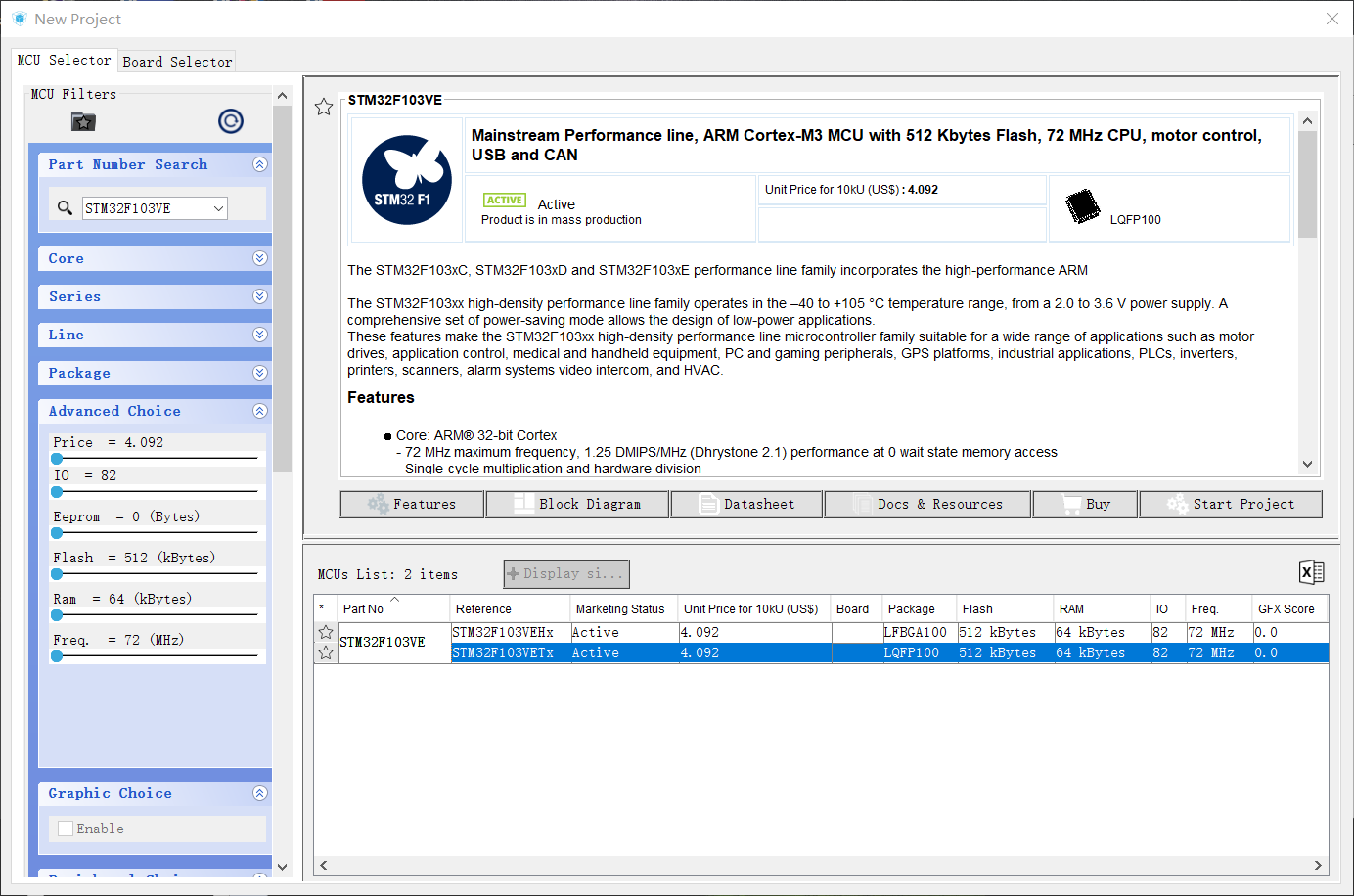Click the reset filters circular icon

[231, 121]
